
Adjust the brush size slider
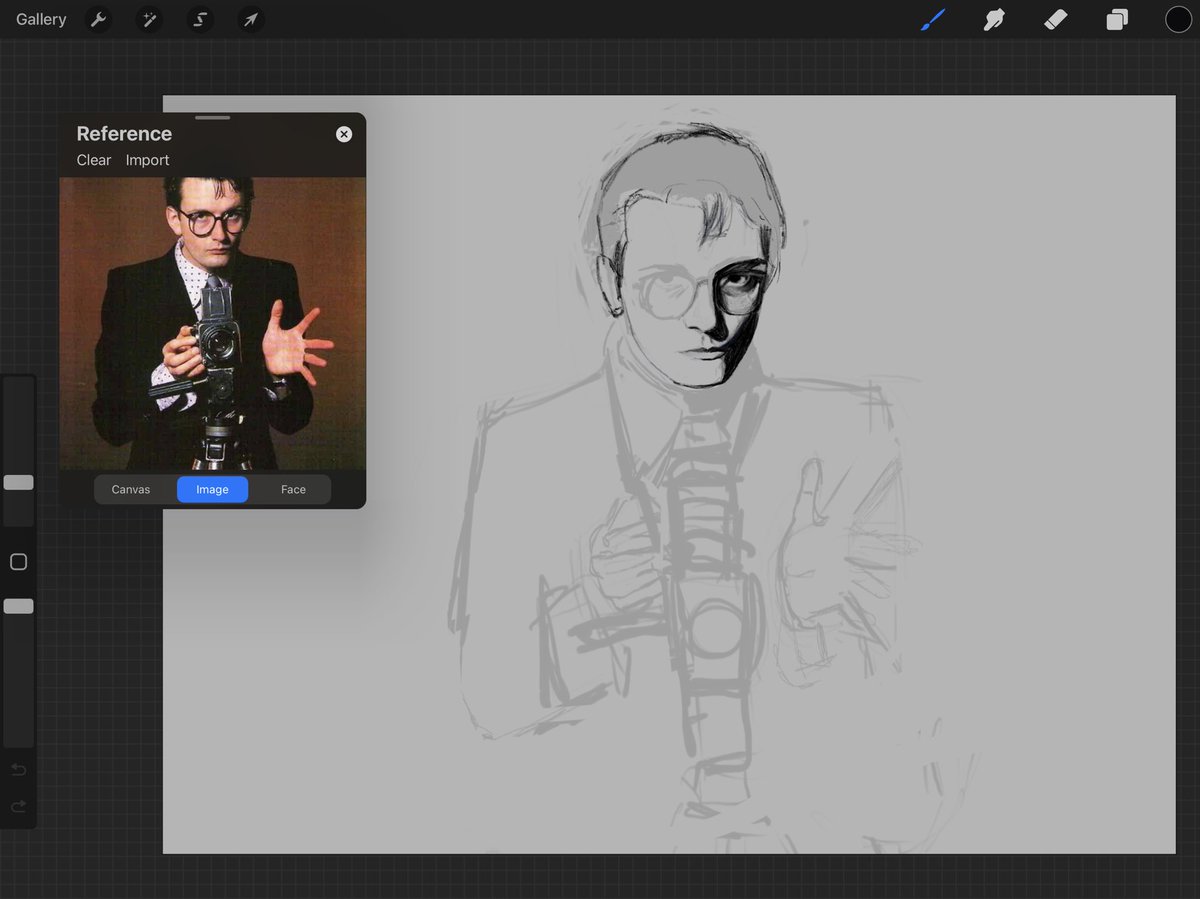(18, 482)
